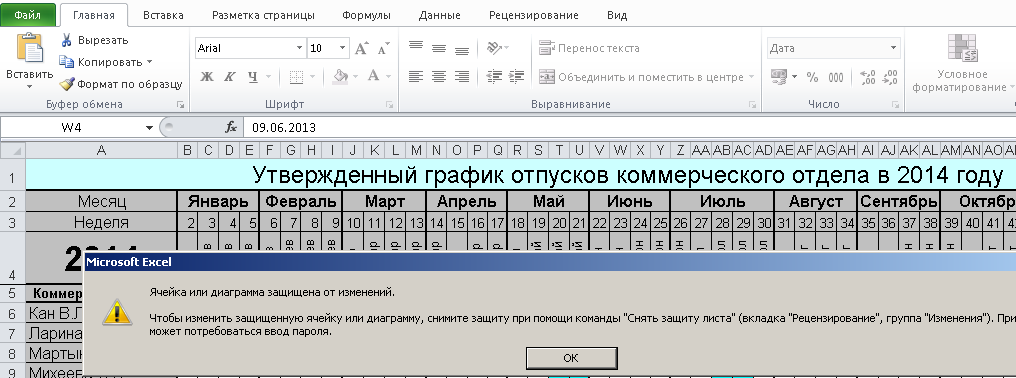Click Select All corner button
This screenshot has height=378, width=1016.
pyautogui.click(x=12, y=150)
